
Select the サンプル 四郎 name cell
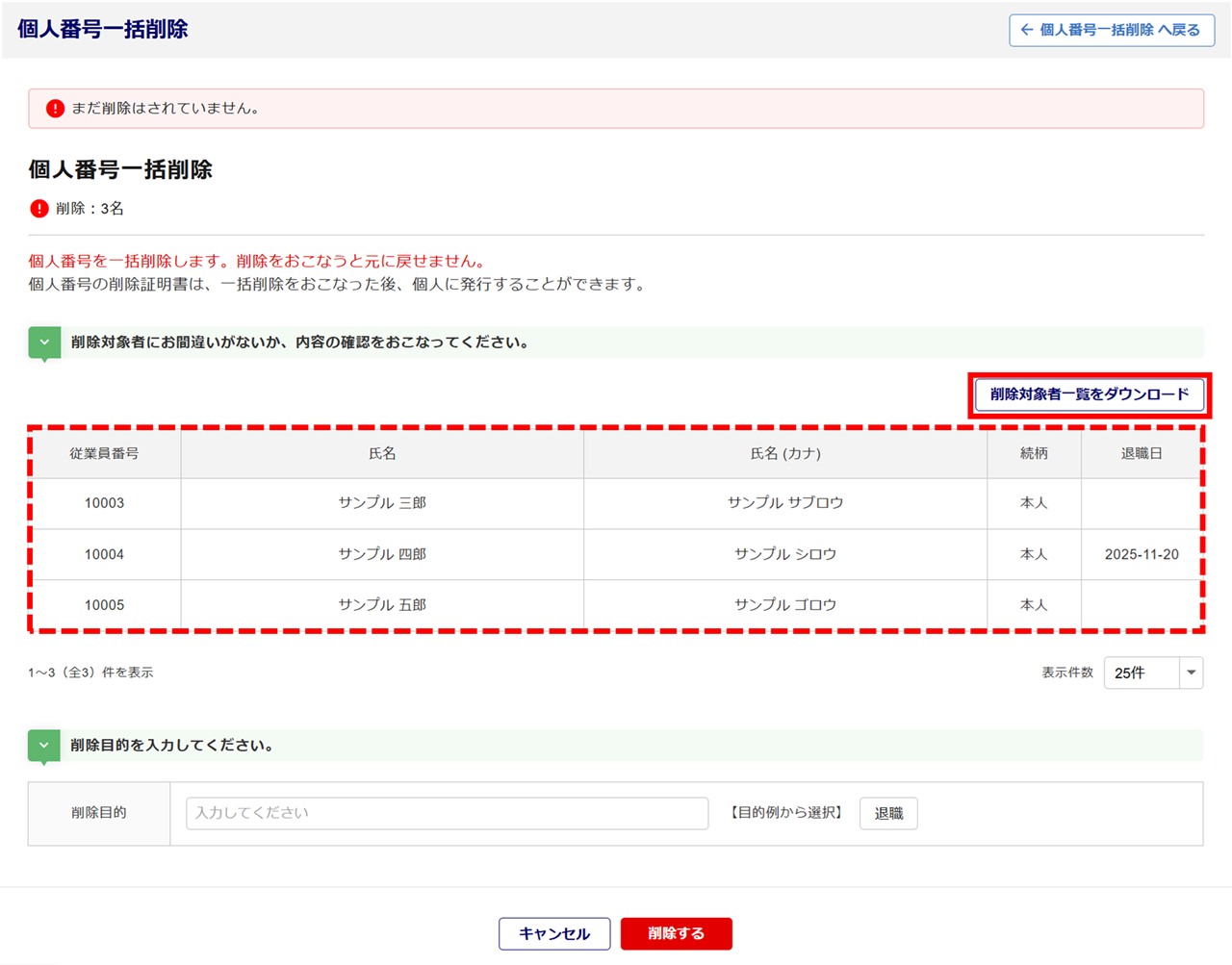point(382,554)
